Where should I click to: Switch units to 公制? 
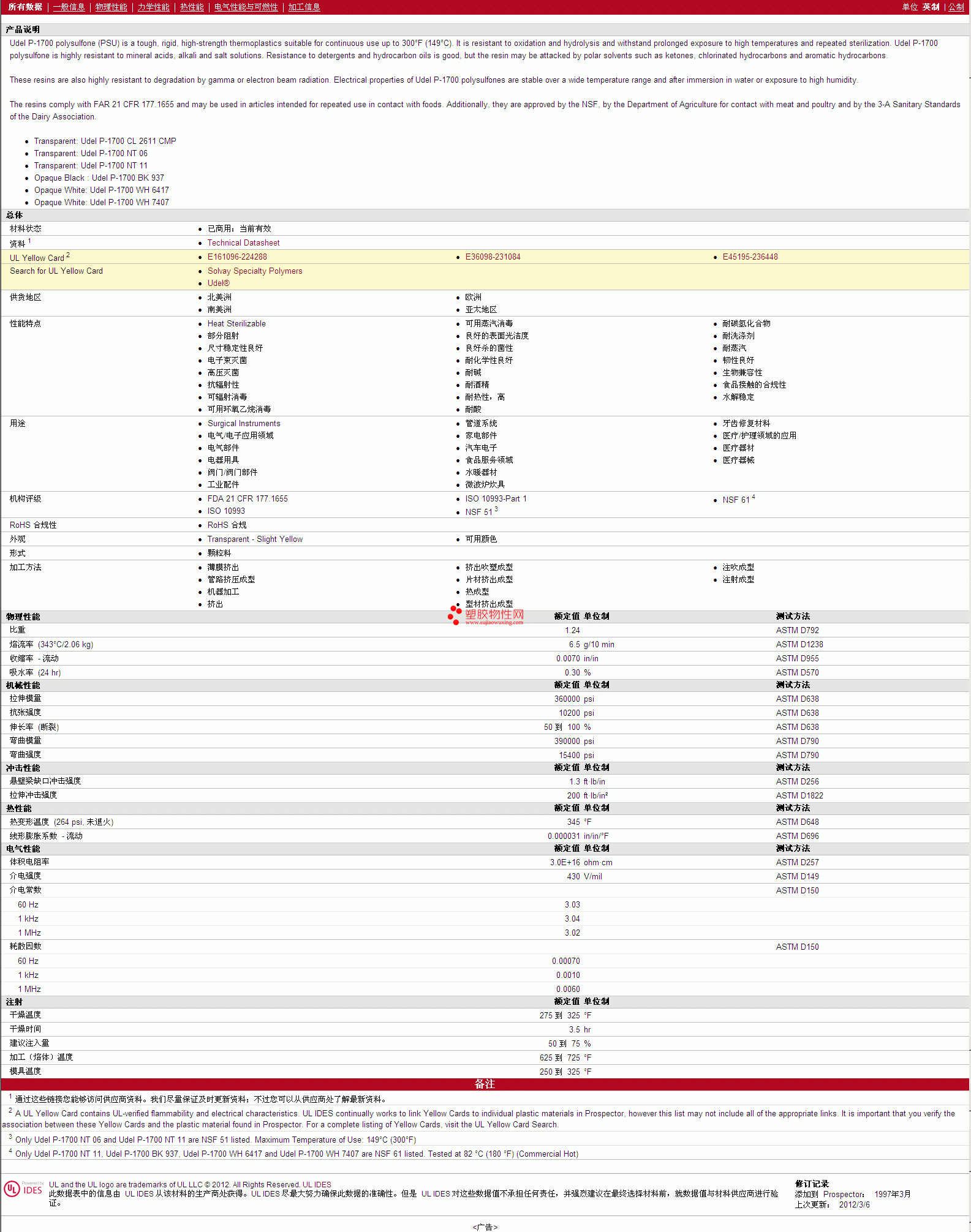[956, 7]
